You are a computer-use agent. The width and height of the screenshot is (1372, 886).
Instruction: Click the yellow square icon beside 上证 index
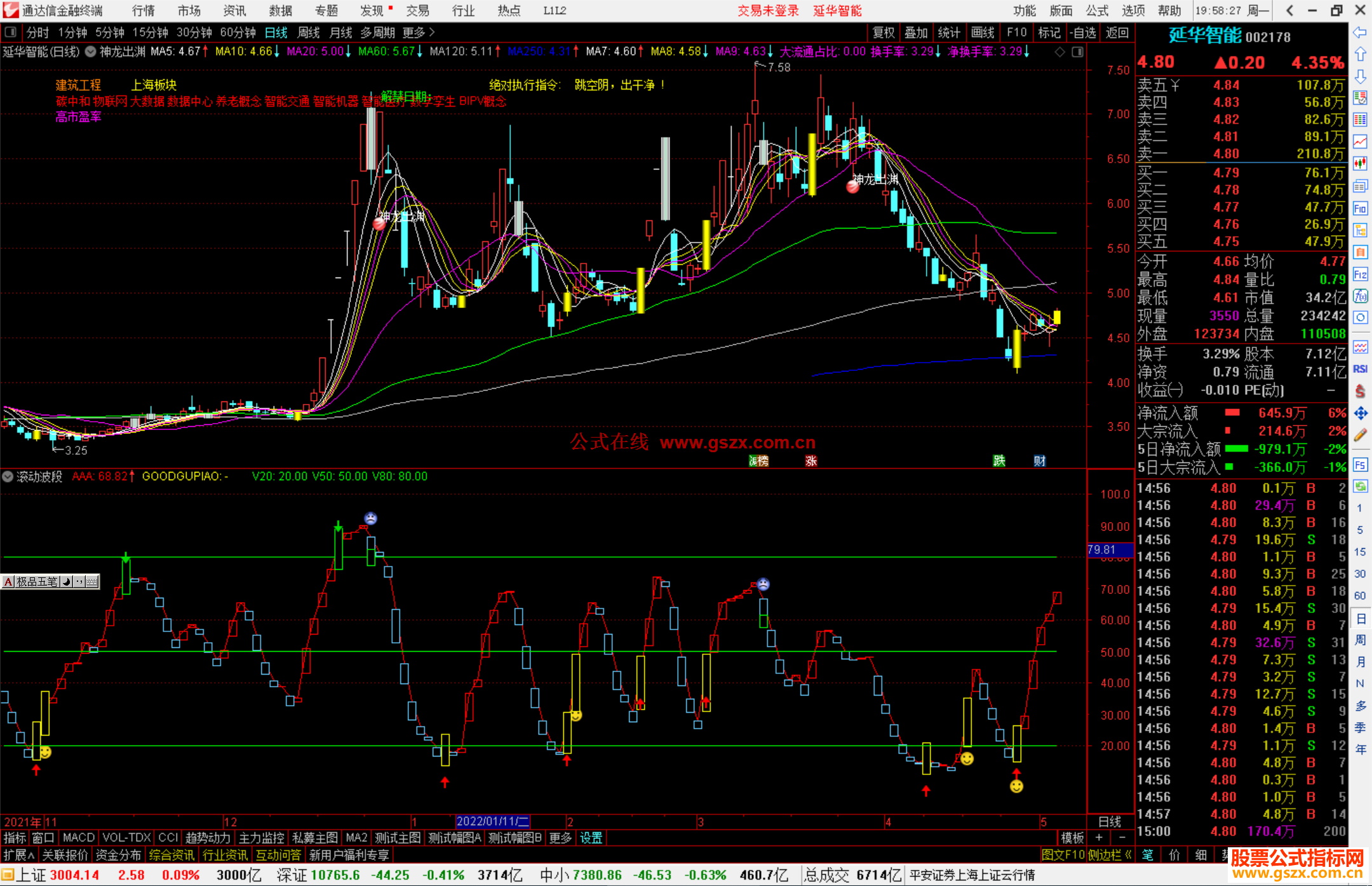tap(8, 875)
